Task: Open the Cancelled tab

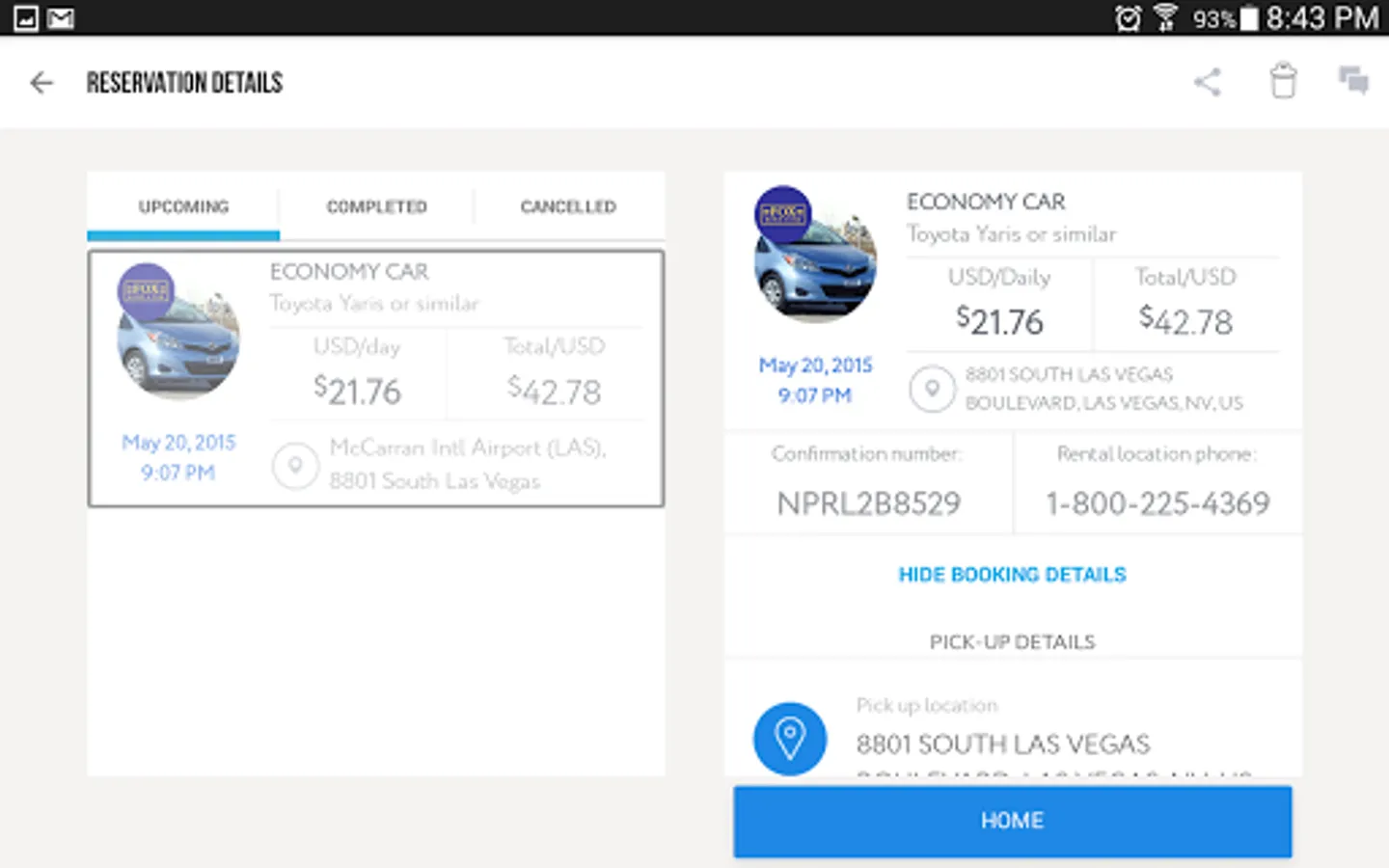Action: [x=568, y=206]
